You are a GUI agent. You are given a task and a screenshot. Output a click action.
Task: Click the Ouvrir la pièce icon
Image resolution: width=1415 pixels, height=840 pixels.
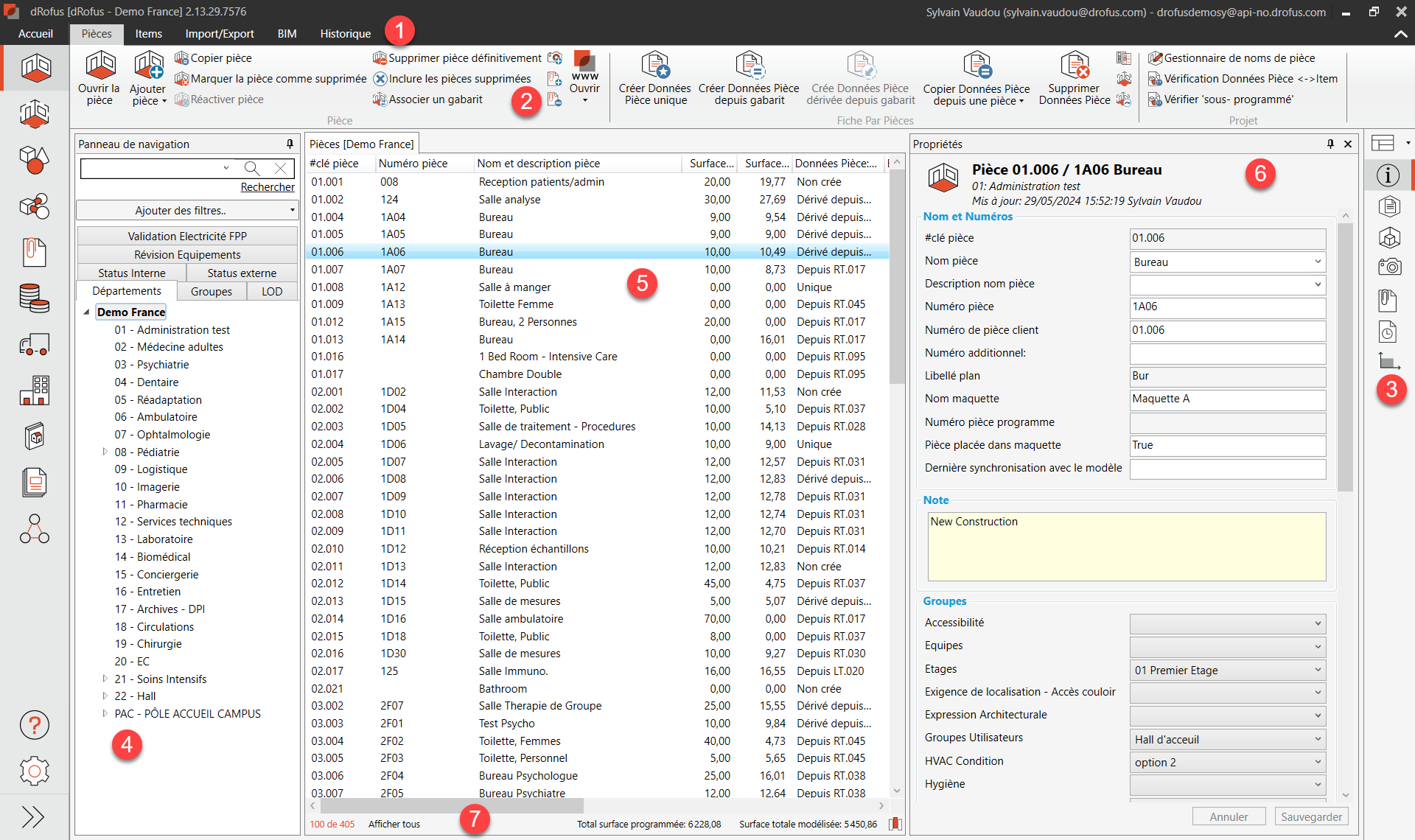tap(100, 66)
